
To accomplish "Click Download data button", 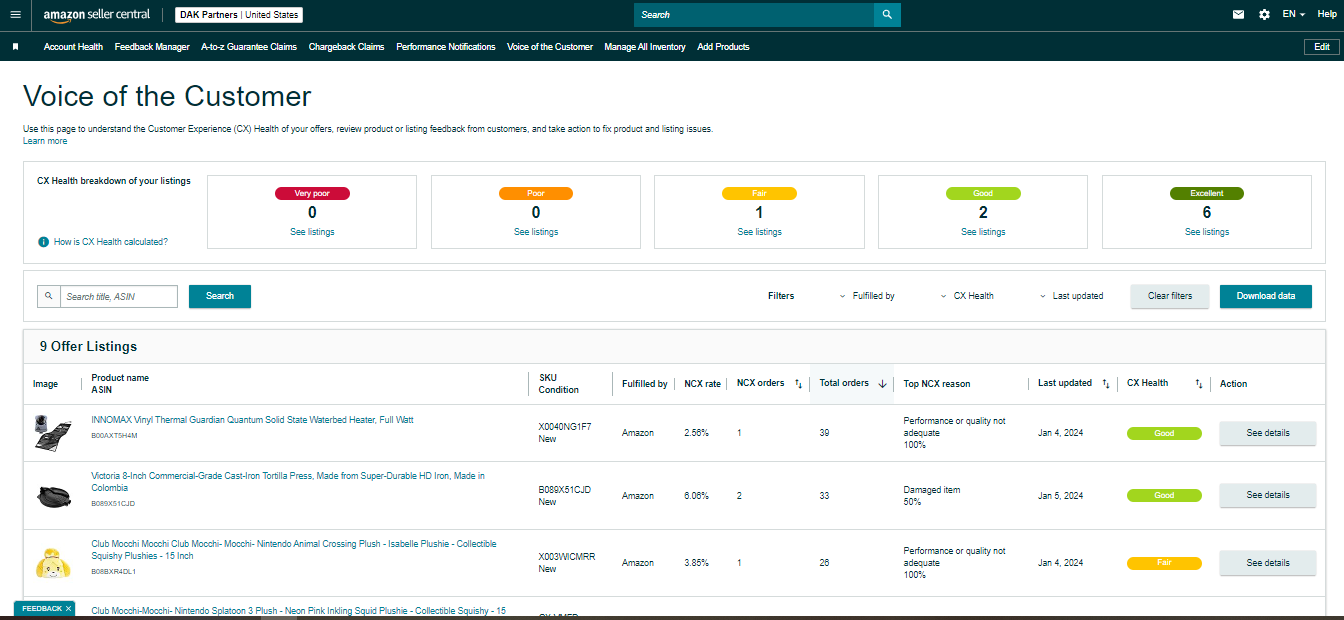I will pos(1266,296).
